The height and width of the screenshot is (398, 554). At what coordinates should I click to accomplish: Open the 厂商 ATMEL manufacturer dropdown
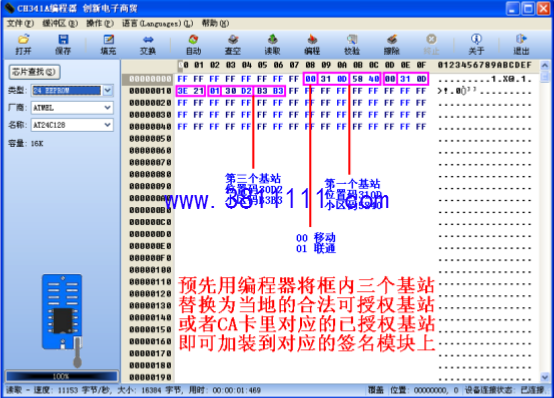point(108,107)
